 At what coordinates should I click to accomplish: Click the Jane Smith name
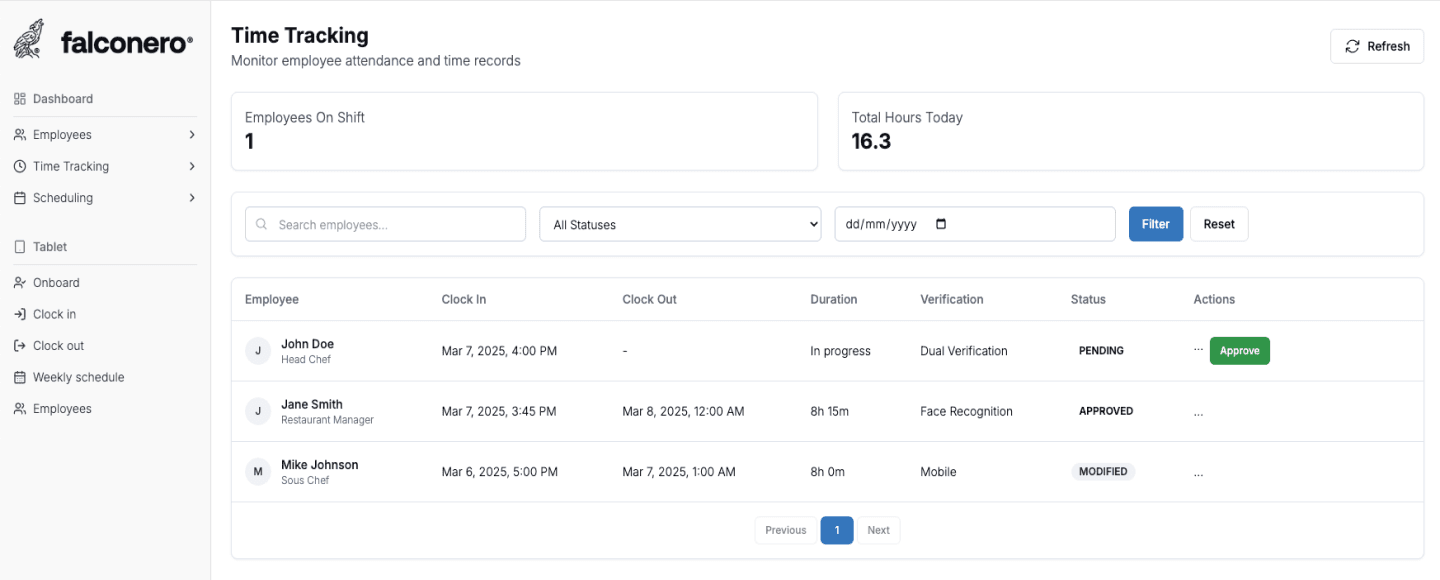[312, 404]
